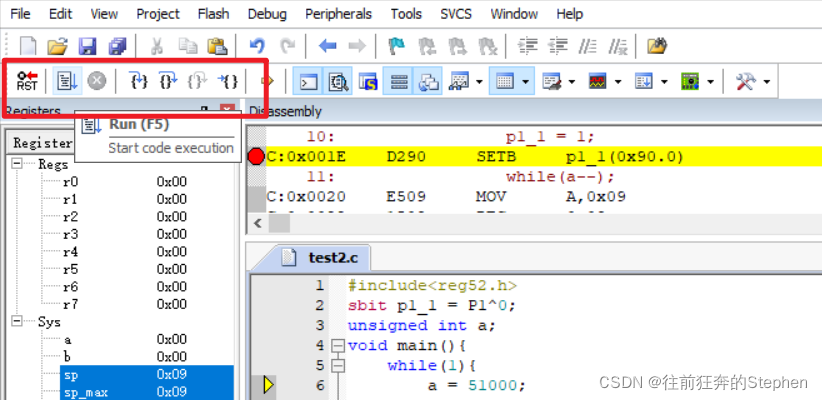The image size is (822, 400).
Task: Open the Watch windows icon
Action: (x=459, y=81)
